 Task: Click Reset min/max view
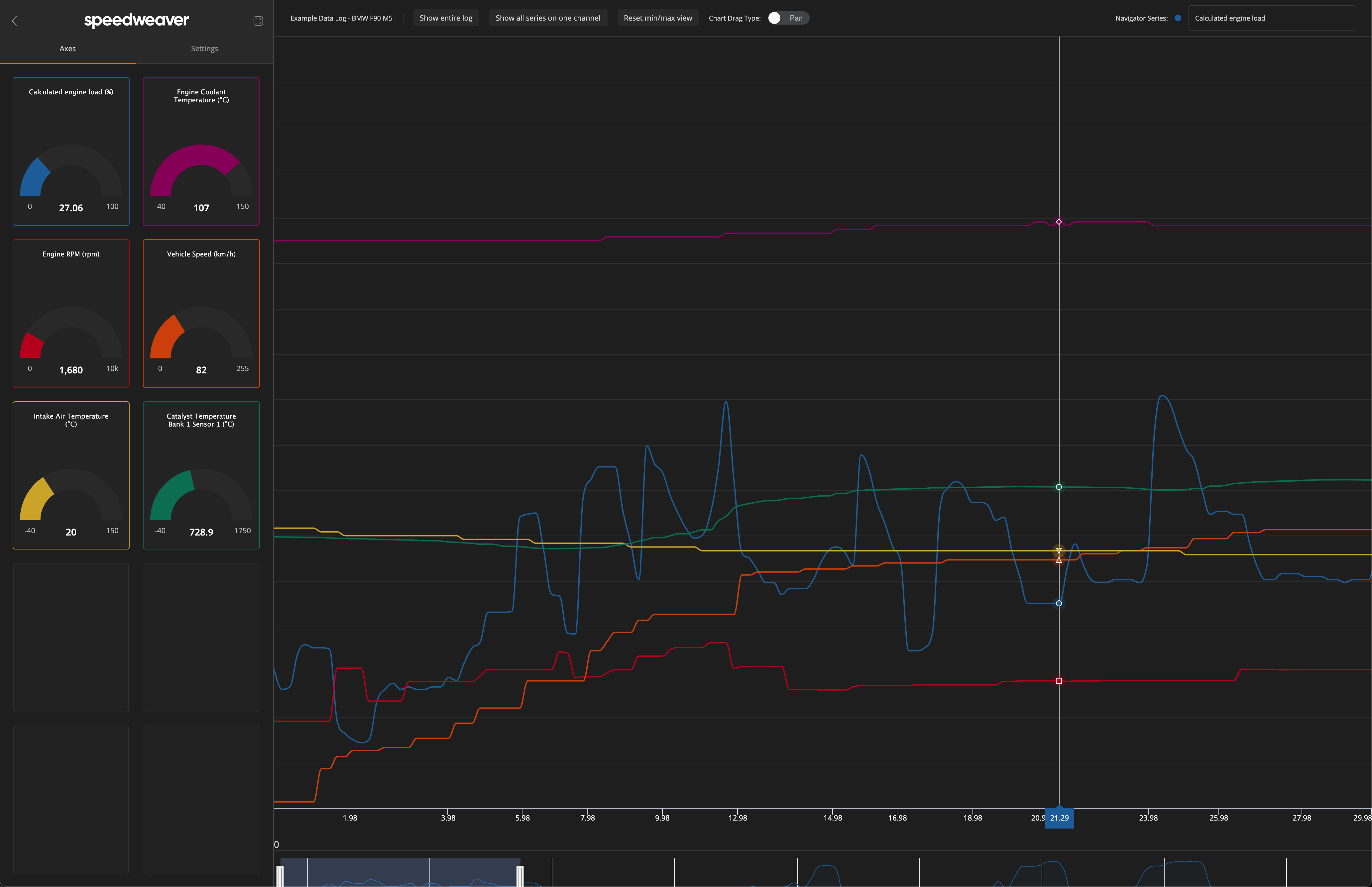click(x=657, y=18)
